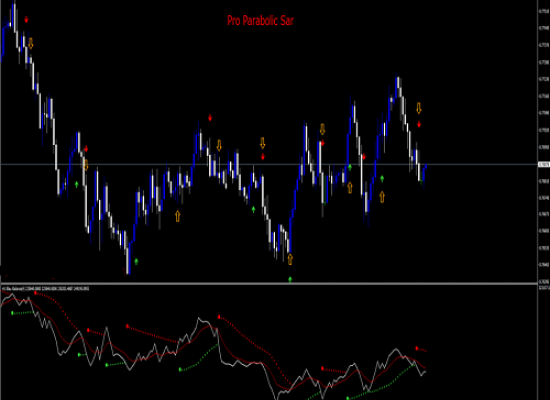The width and height of the screenshot is (550, 400).
Task: Click the rightmost orange down arrow
Action: [x=418, y=108]
